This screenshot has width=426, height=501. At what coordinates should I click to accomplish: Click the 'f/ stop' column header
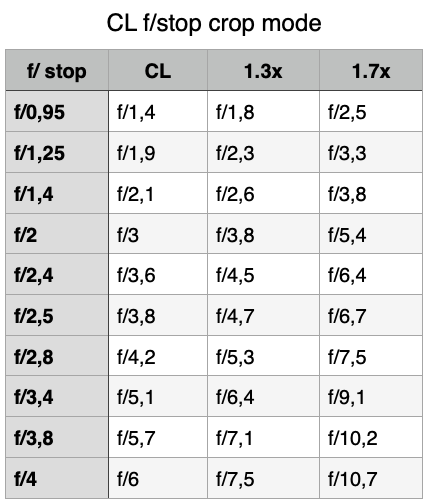tap(57, 70)
